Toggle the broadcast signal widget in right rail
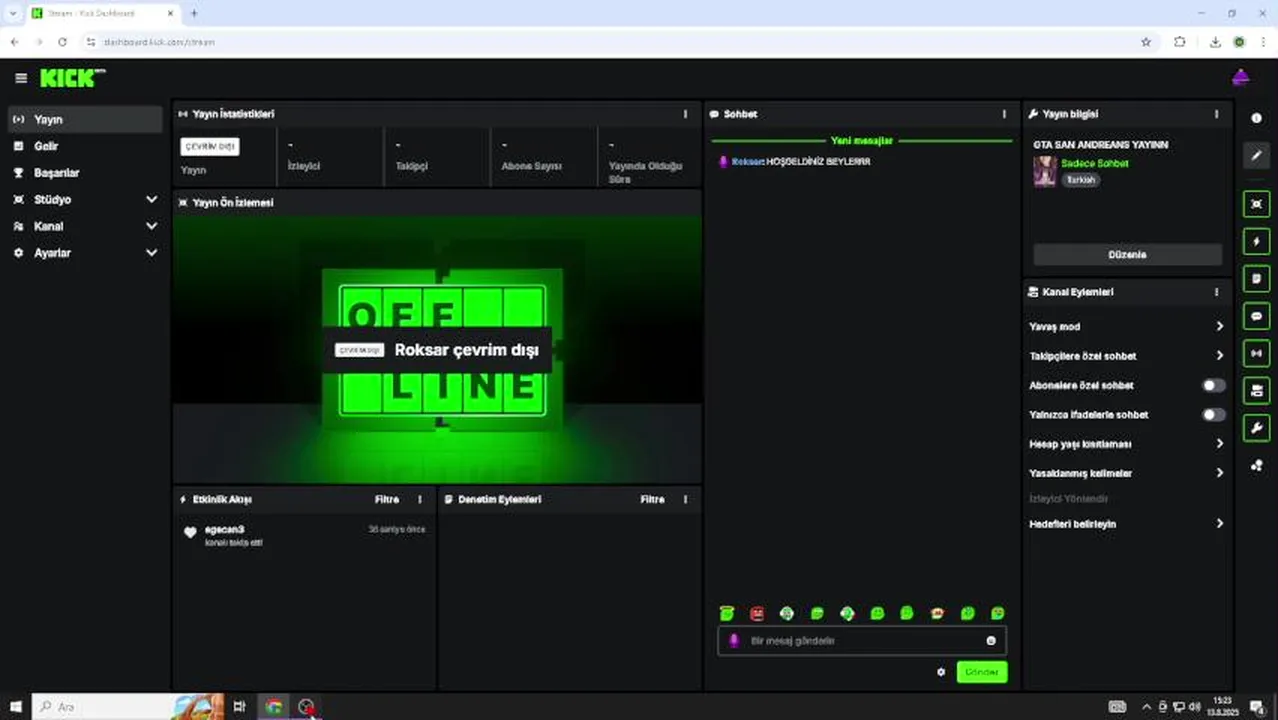The height and width of the screenshot is (720, 1278). 1256,353
